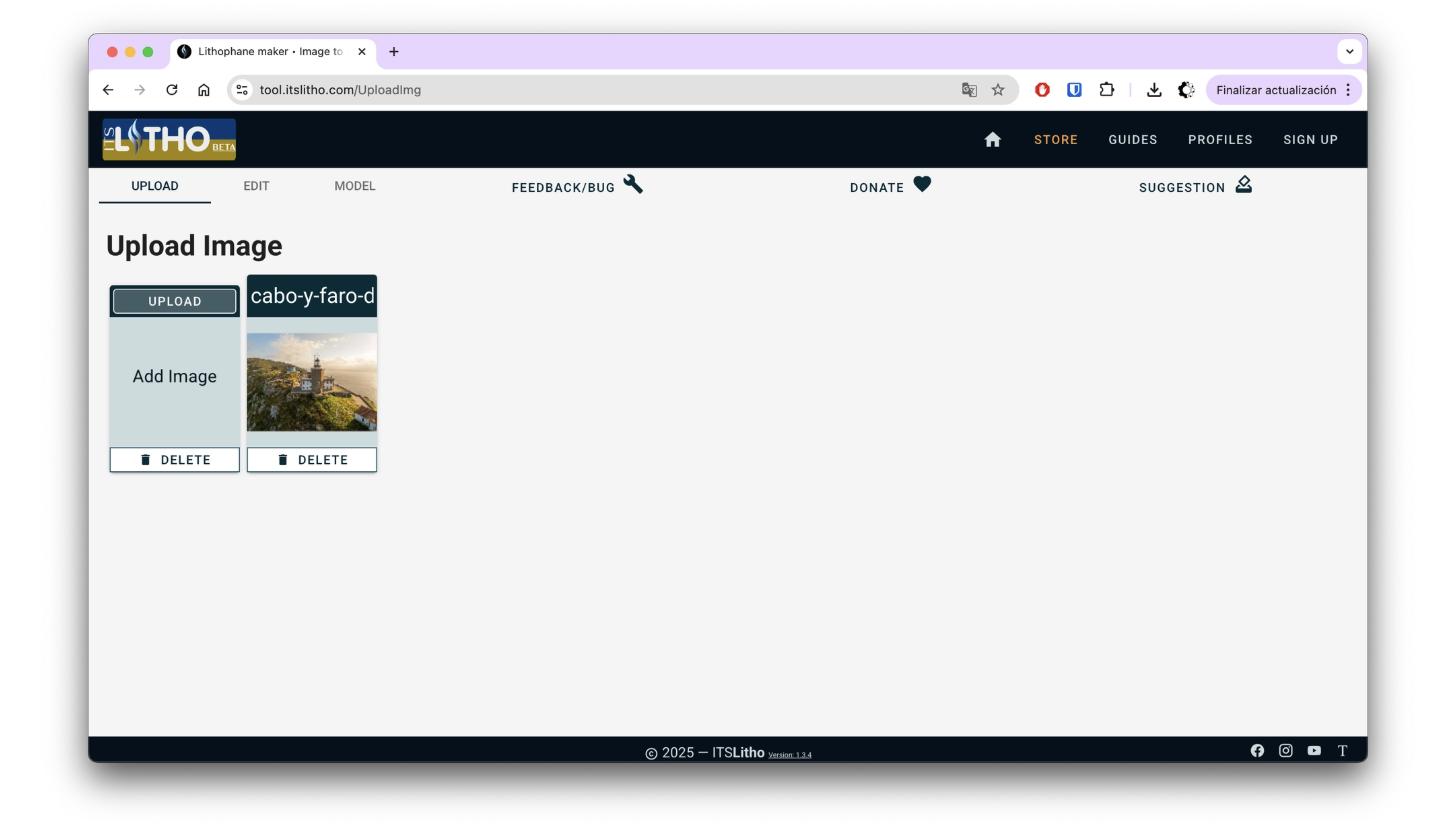Bookmark the page with star icon
This screenshot has width=1456, height=828.
(998, 90)
